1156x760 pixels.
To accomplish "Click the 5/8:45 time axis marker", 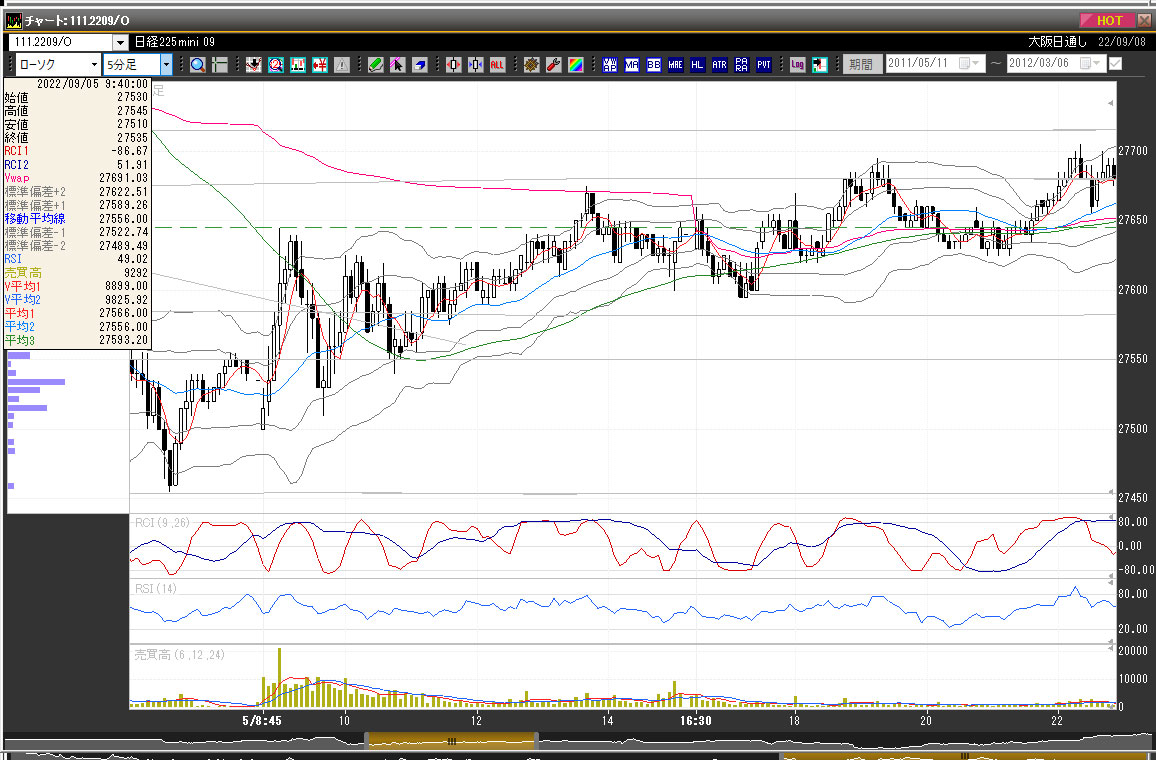I will tap(262, 720).
